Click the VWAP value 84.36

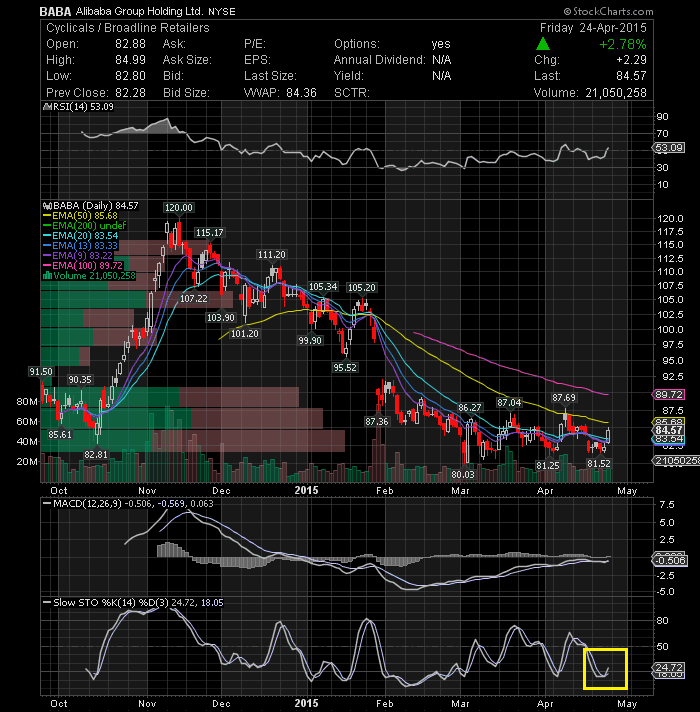pos(301,93)
